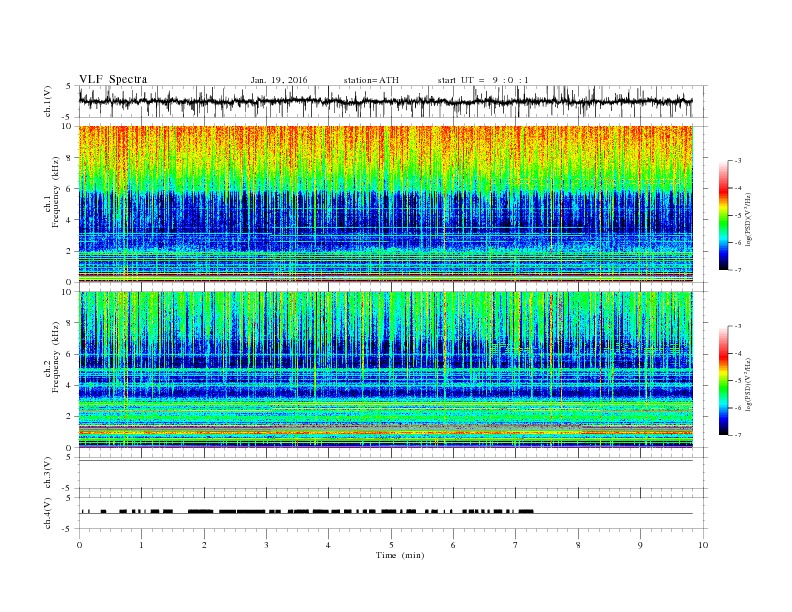The width and height of the screenshot is (792, 612).
Task: Click the "7" tick on the Time axis
Action: tap(516, 545)
